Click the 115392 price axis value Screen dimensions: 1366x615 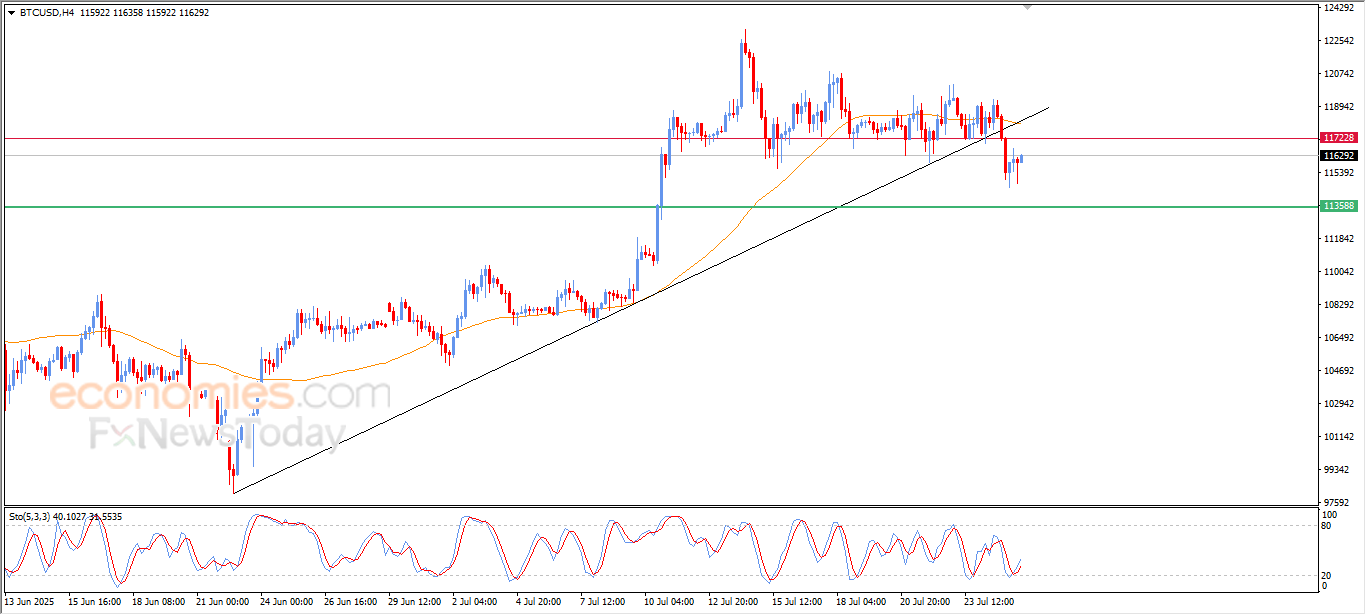pos(1338,173)
